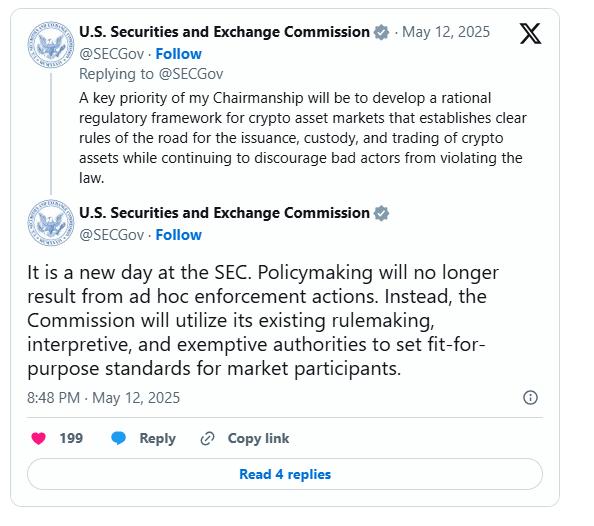The height and width of the screenshot is (526, 594).
Task: Click the top U.S. Securities and Exchange Commission name
Action: (224, 32)
